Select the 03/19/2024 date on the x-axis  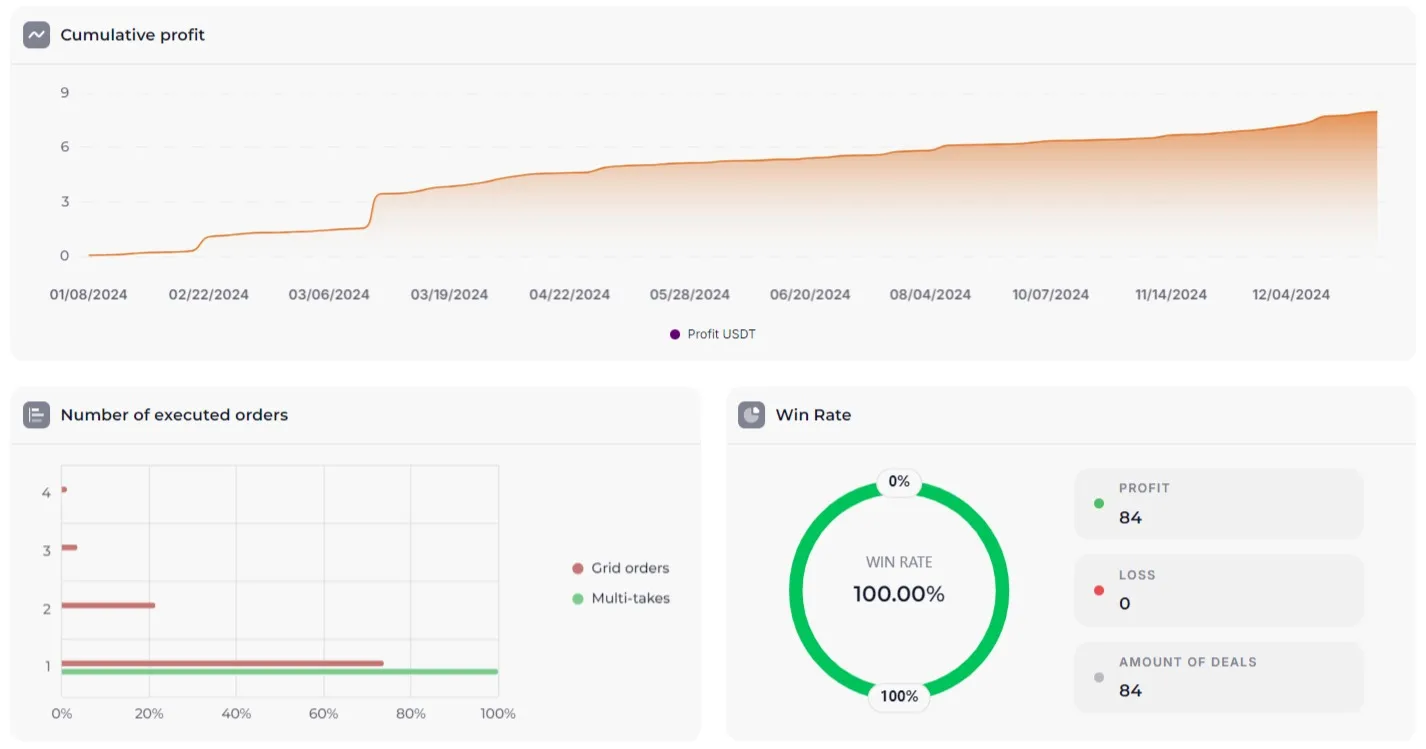[x=449, y=295]
